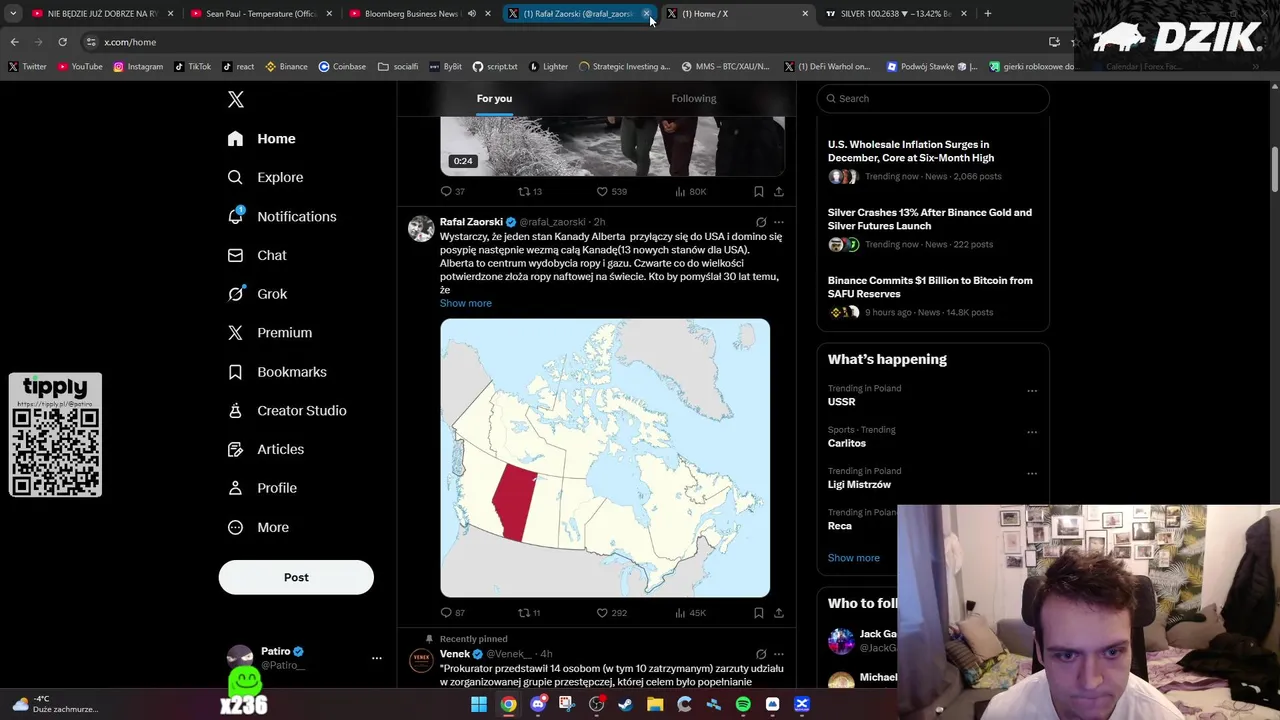The height and width of the screenshot is (720, 1280).
Task: Open Rafał Zaorski profile name
Action: pyautogui.click(x=471, y=222)
